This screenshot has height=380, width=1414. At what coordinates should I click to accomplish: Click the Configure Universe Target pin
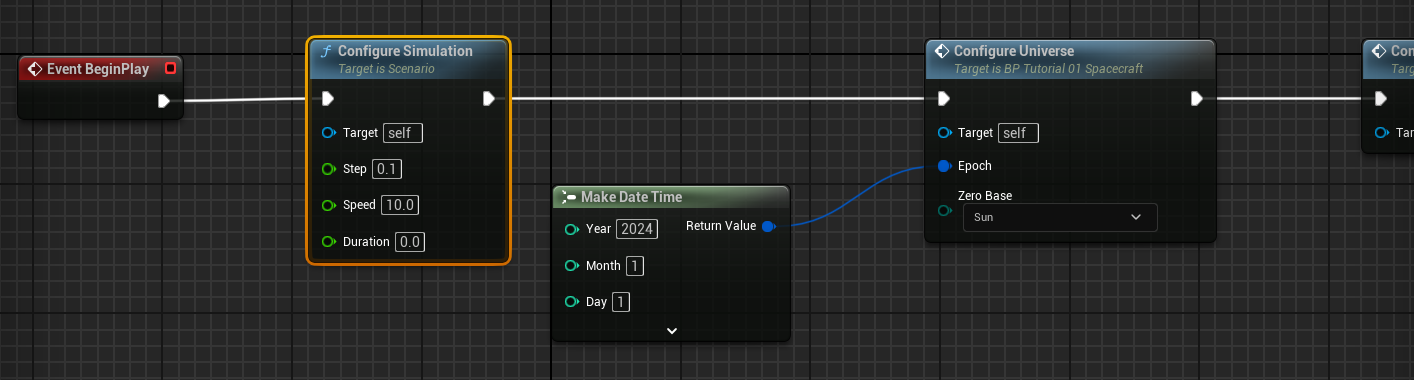(x=944, y=133)
